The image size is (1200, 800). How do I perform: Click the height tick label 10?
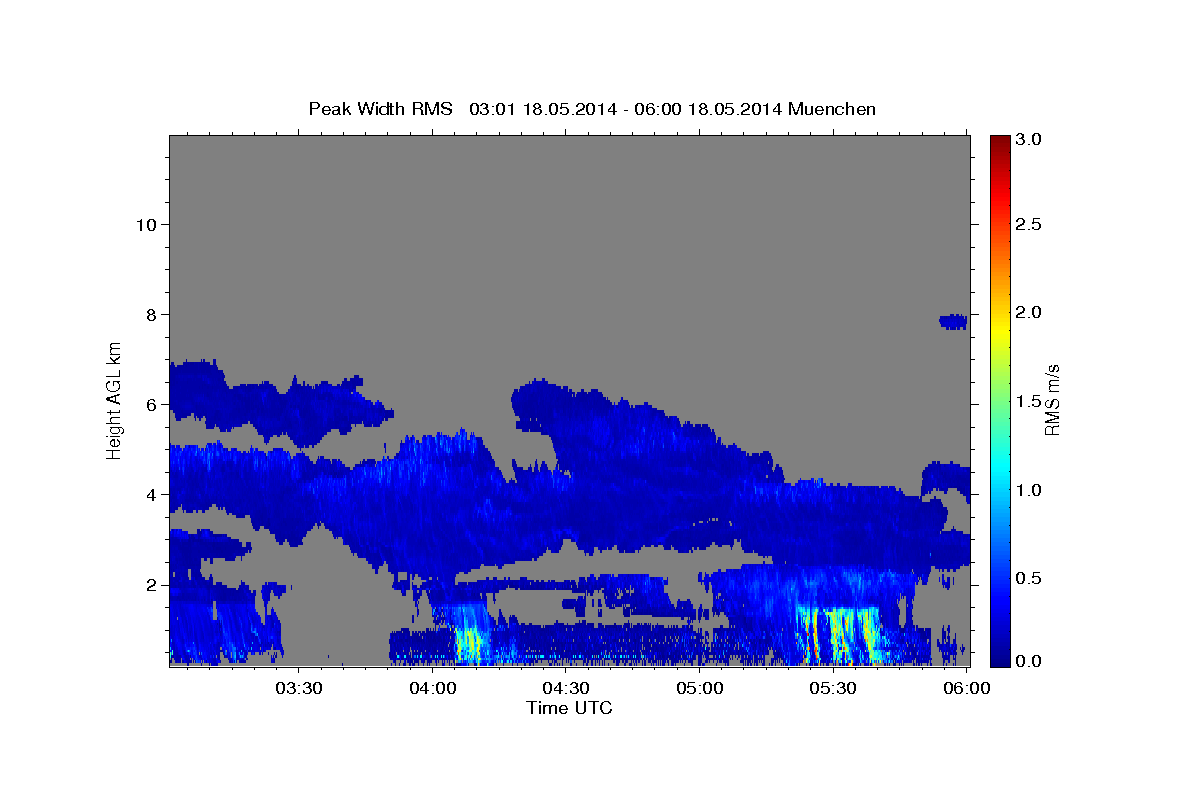(x=145, y=224)
